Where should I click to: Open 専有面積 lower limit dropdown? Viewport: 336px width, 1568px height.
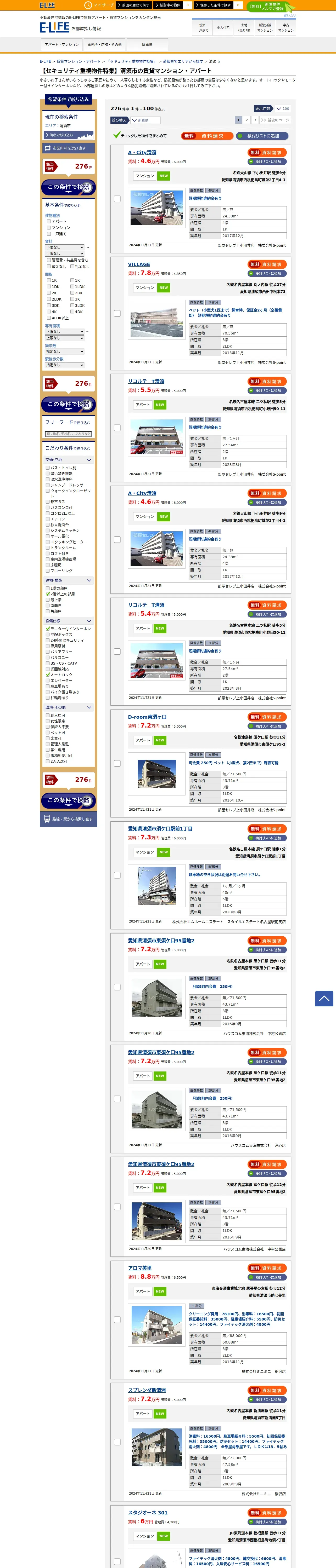point(65,332)
